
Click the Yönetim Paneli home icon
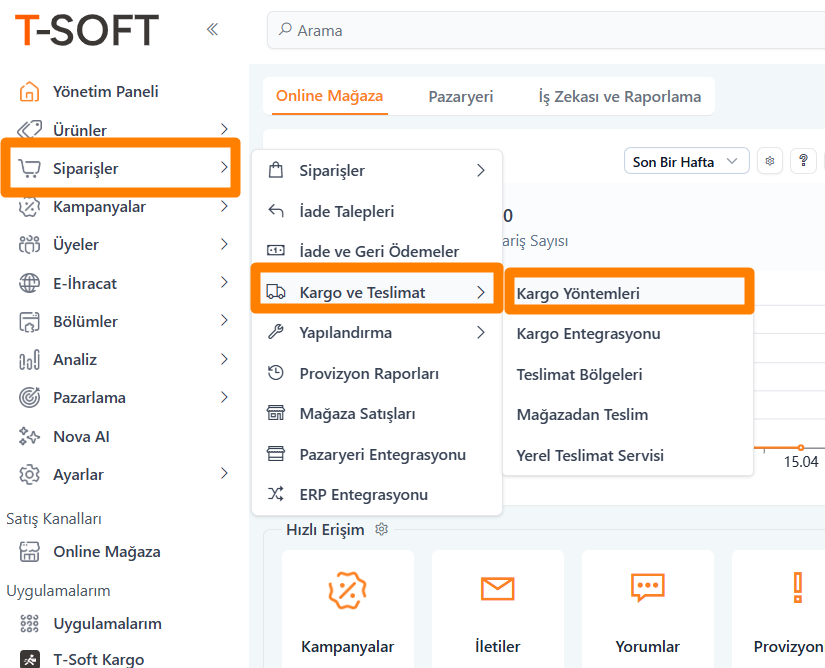pyautogui.click(x=30, y=92)
